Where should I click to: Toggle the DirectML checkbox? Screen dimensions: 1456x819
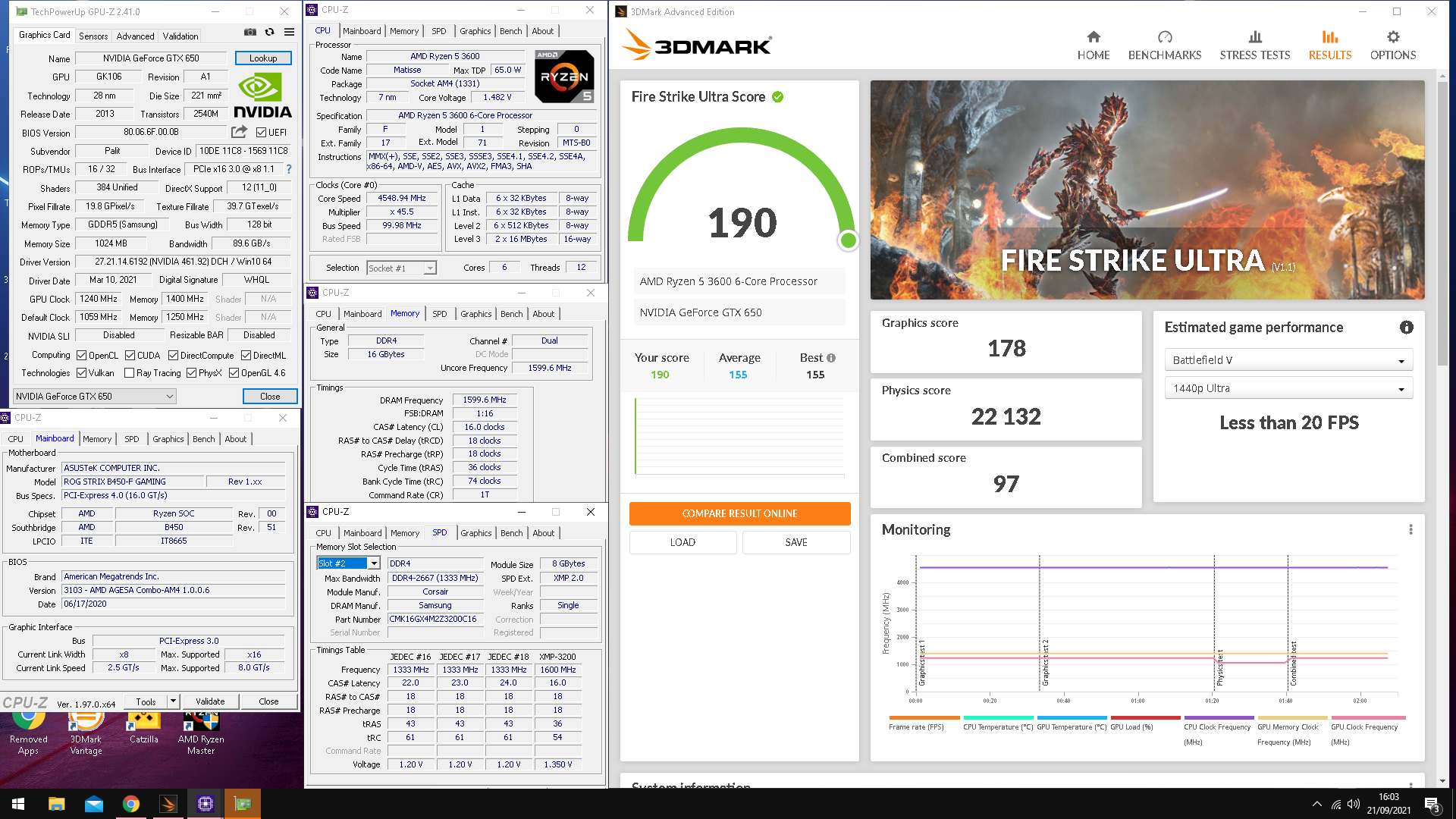pyautogui.click(x=246, y=355)
